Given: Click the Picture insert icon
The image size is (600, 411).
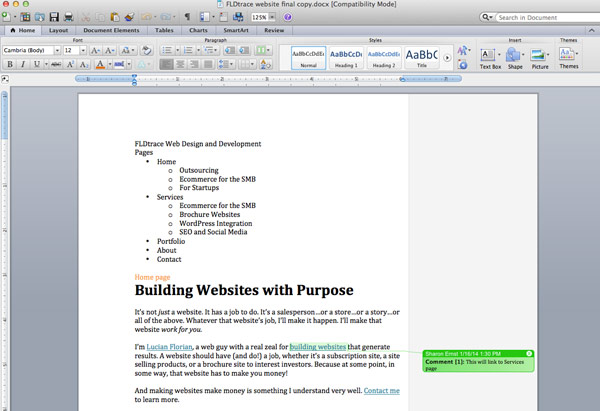Looking at the screenshot, I should tap(537, 55).
